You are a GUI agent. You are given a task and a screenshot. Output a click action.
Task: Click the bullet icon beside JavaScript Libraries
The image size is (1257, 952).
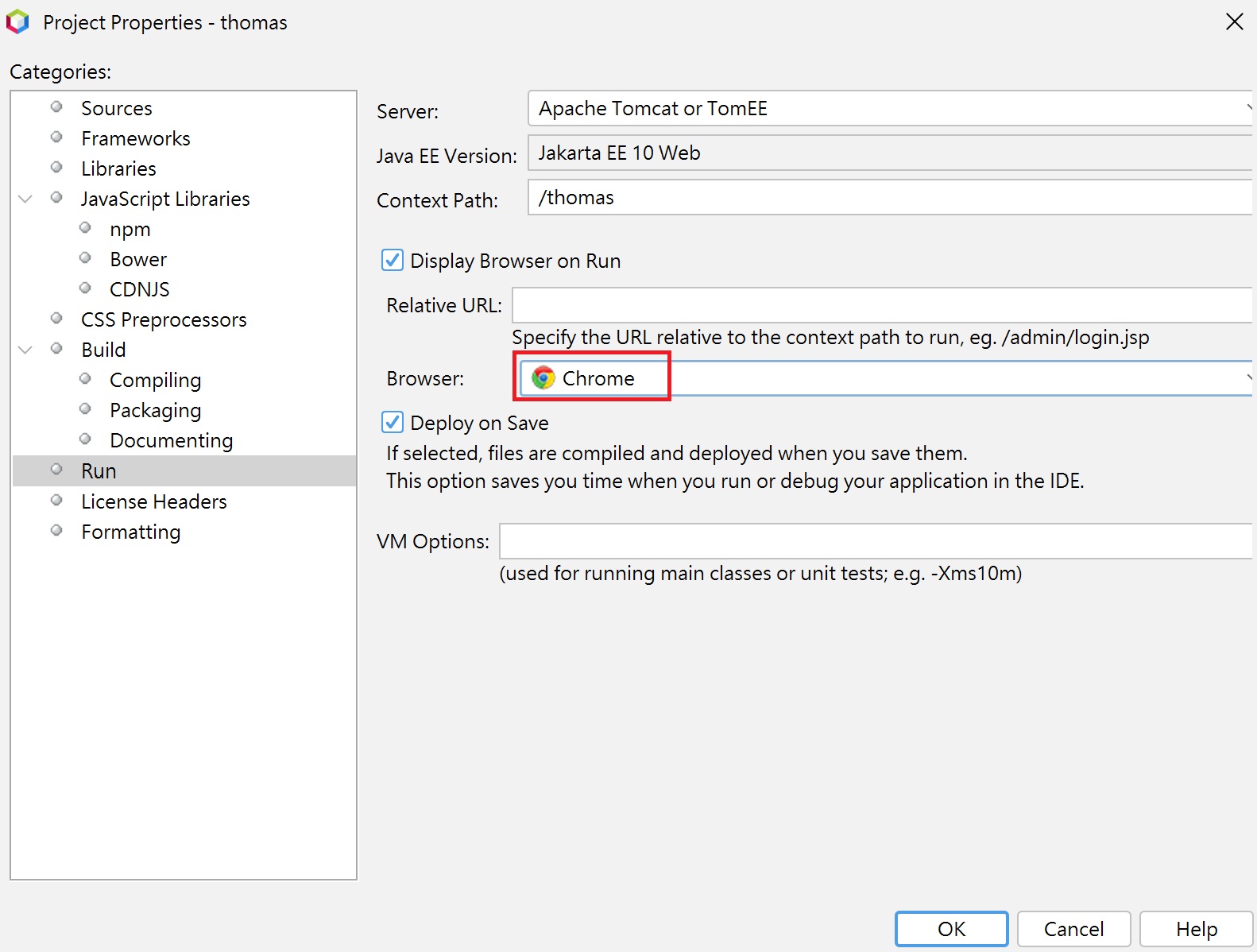pyautogui.click(x=56, y=197)
